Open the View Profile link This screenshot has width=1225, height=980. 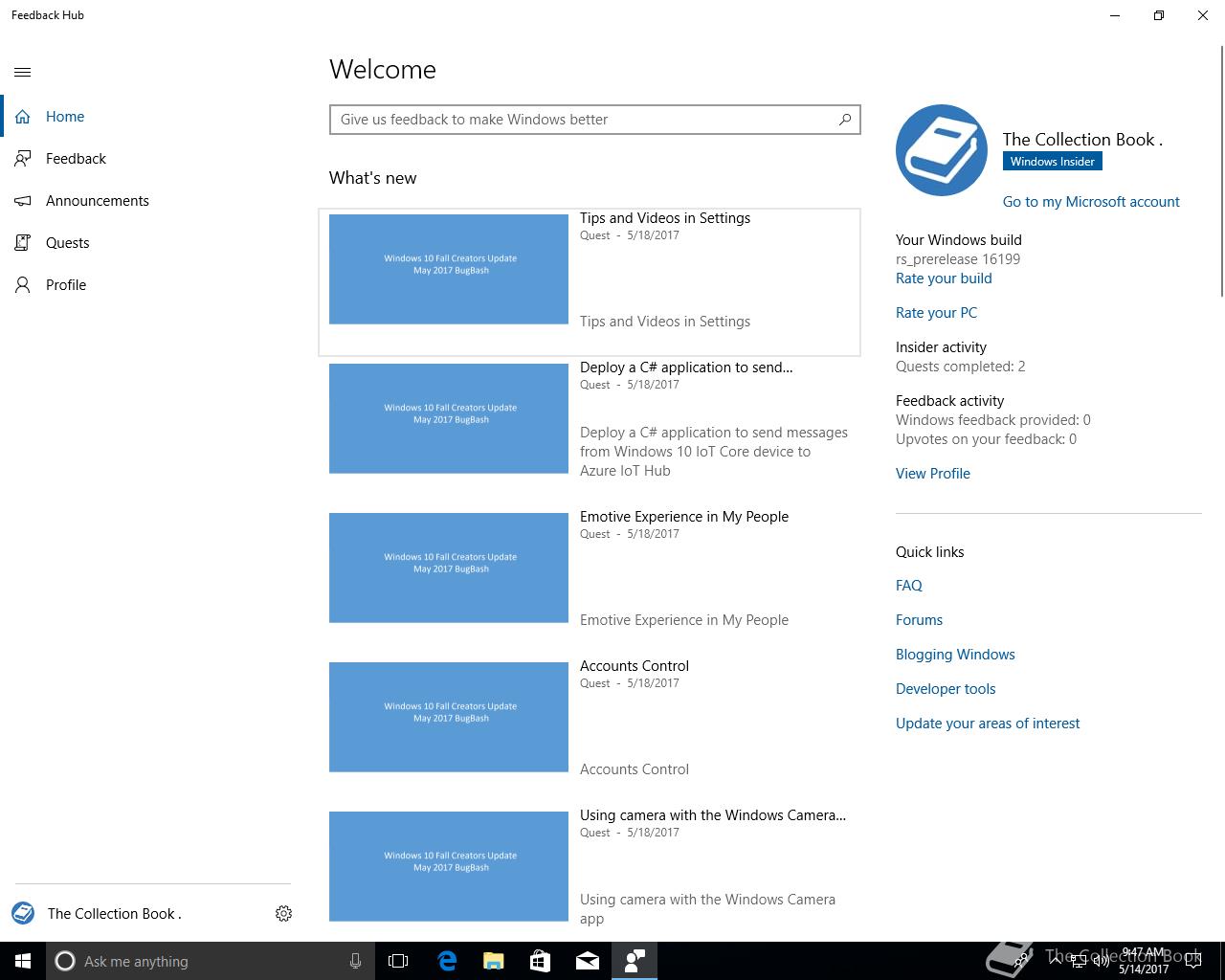click(x=933, y=474)
